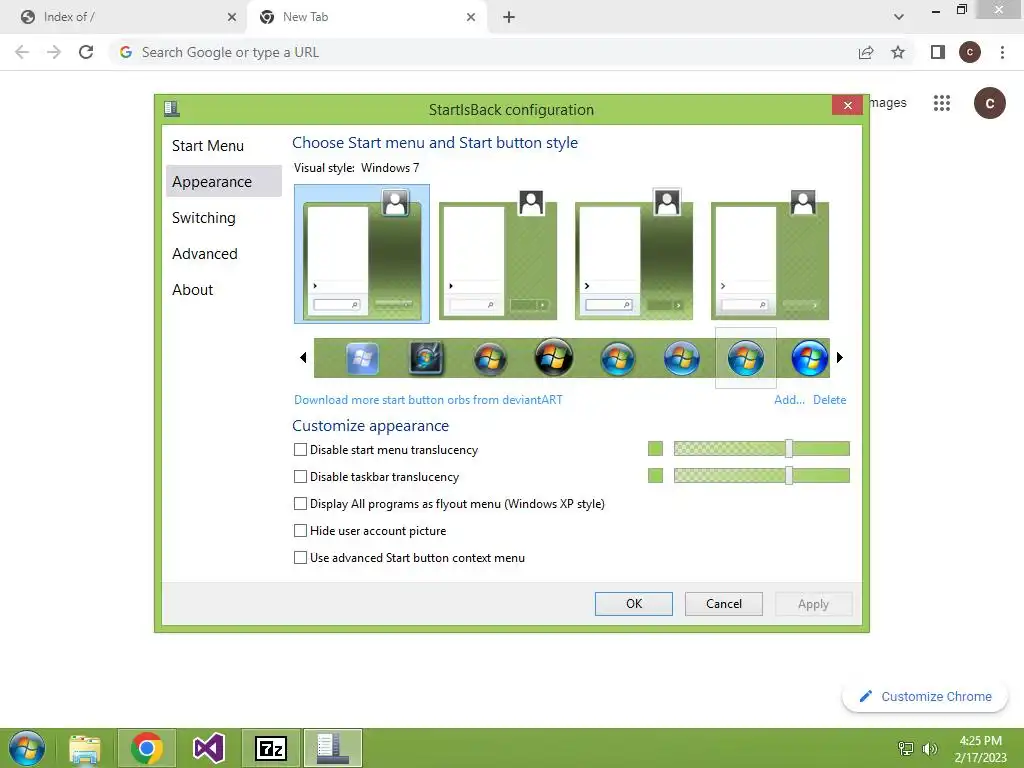Check Display All programs as flyout menu

300,504
